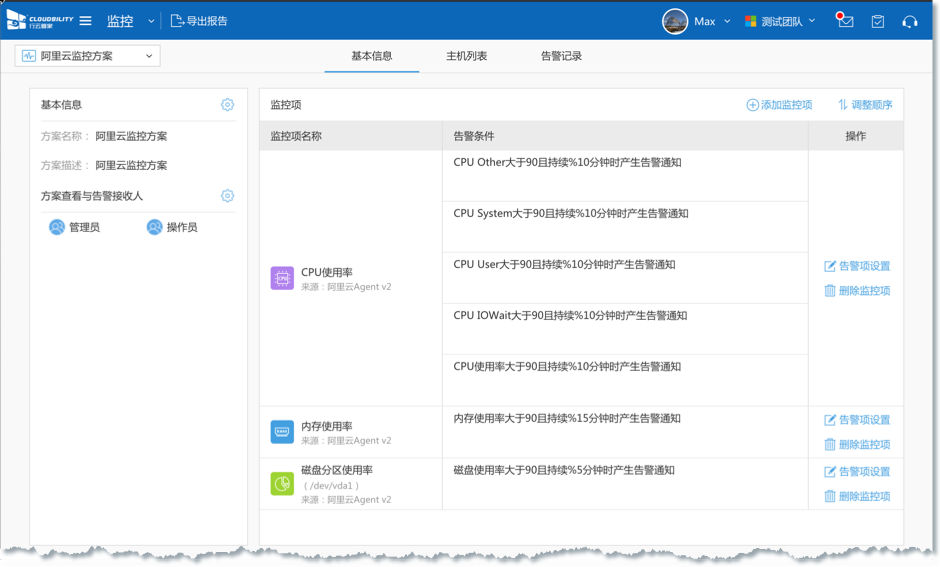Select the 操作员 role

[172, 228]
